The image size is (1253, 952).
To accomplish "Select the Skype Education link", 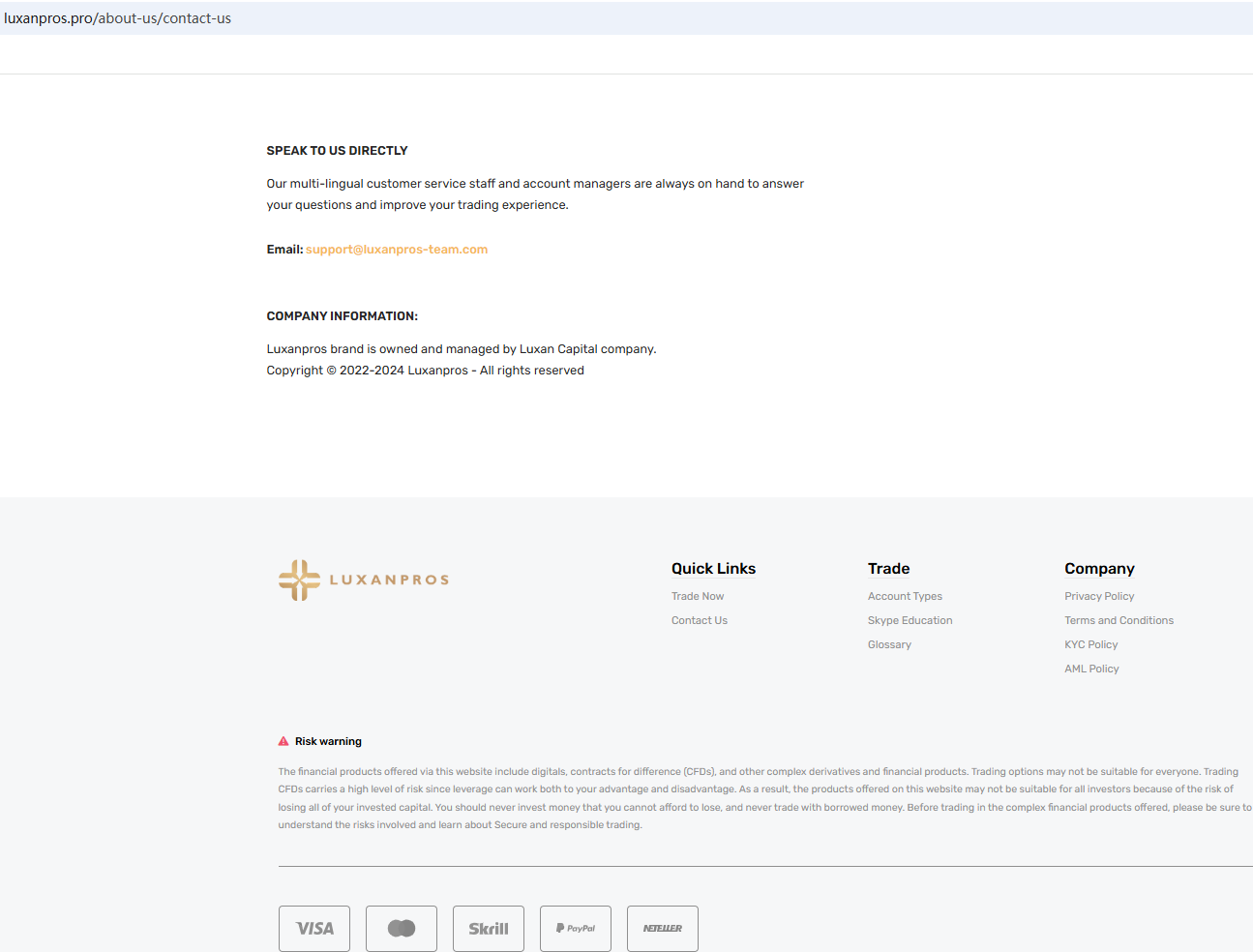I will (910, 621).
